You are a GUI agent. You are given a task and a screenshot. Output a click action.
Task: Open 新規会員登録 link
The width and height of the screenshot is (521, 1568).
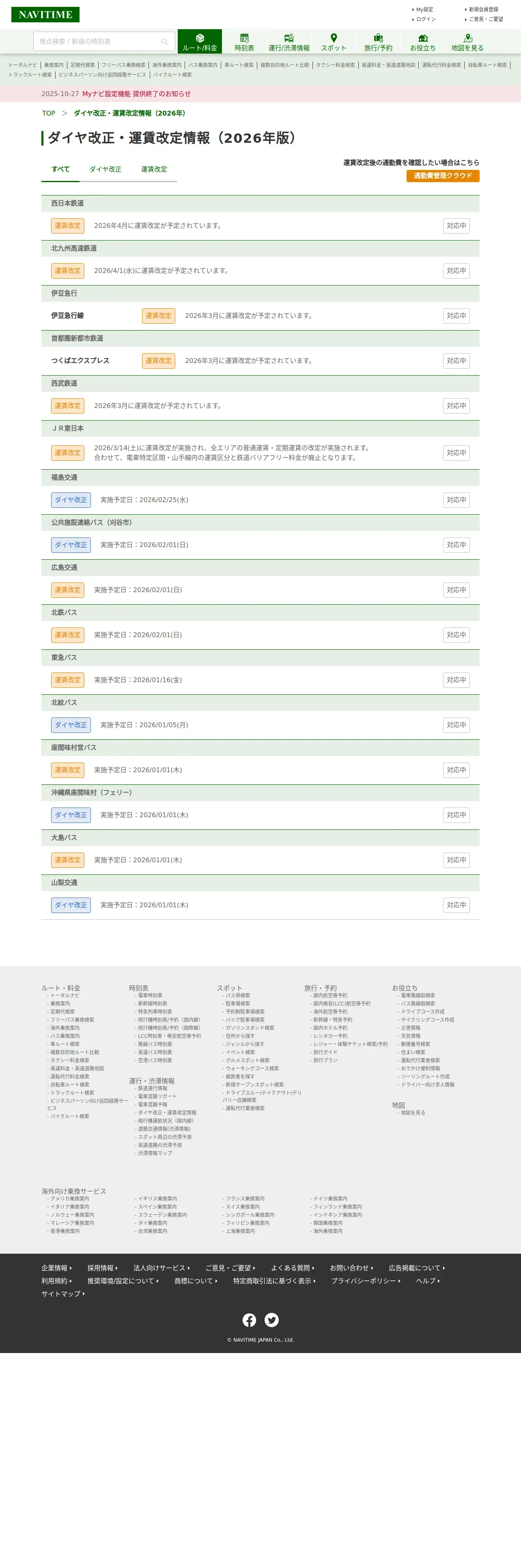point(483,10)
